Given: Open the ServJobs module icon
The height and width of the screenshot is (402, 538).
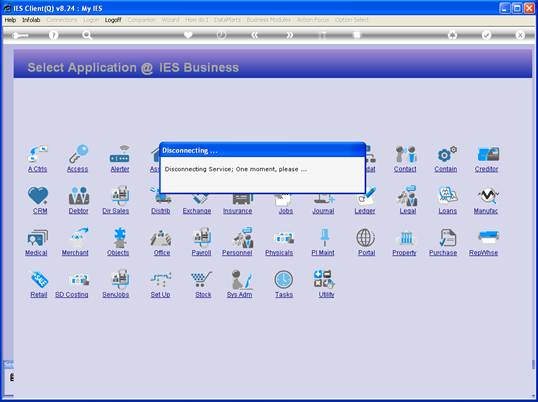Looking at the screenshot, I should tap(120, 279).
